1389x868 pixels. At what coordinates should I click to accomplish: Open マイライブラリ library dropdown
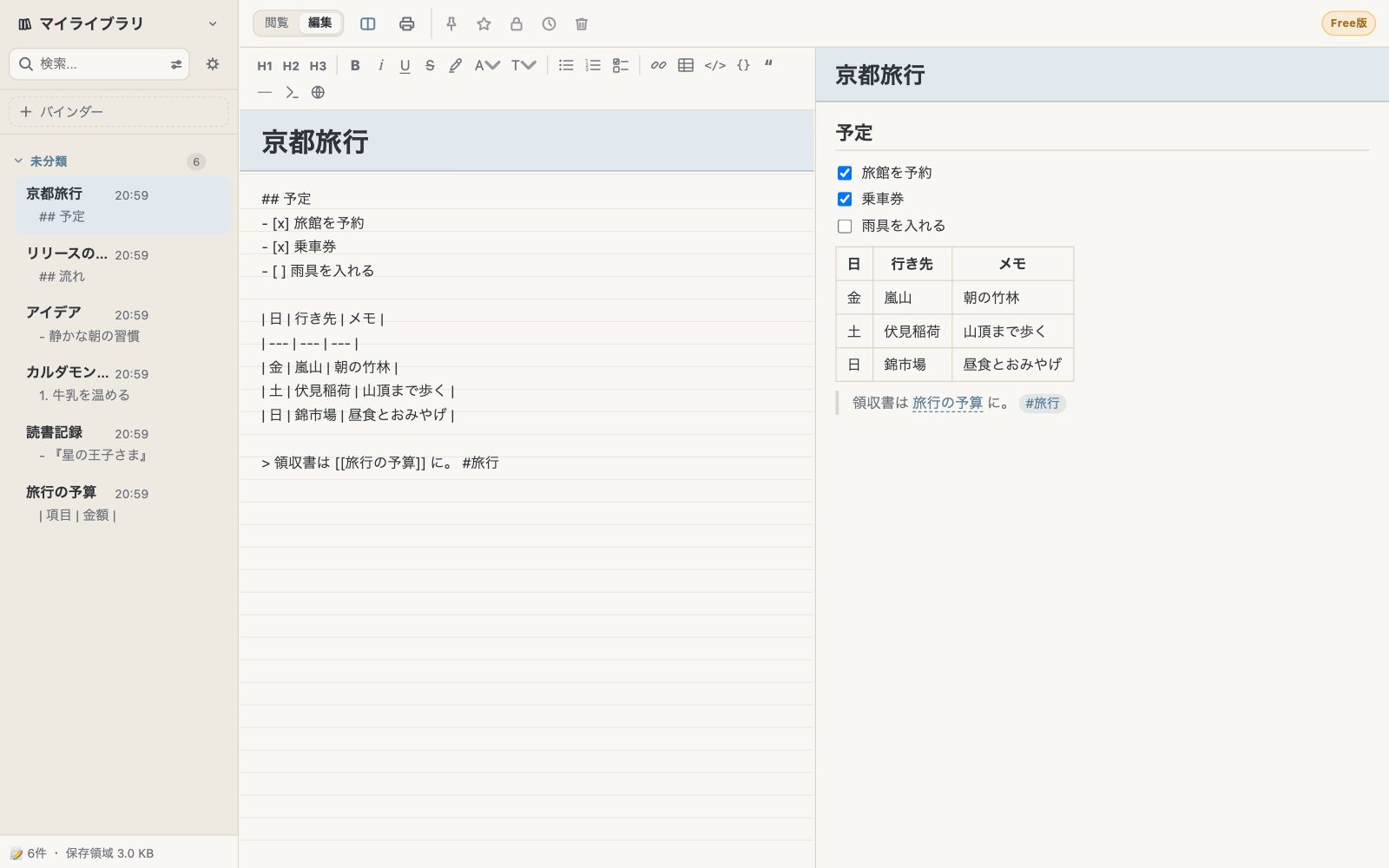(213, 24)
